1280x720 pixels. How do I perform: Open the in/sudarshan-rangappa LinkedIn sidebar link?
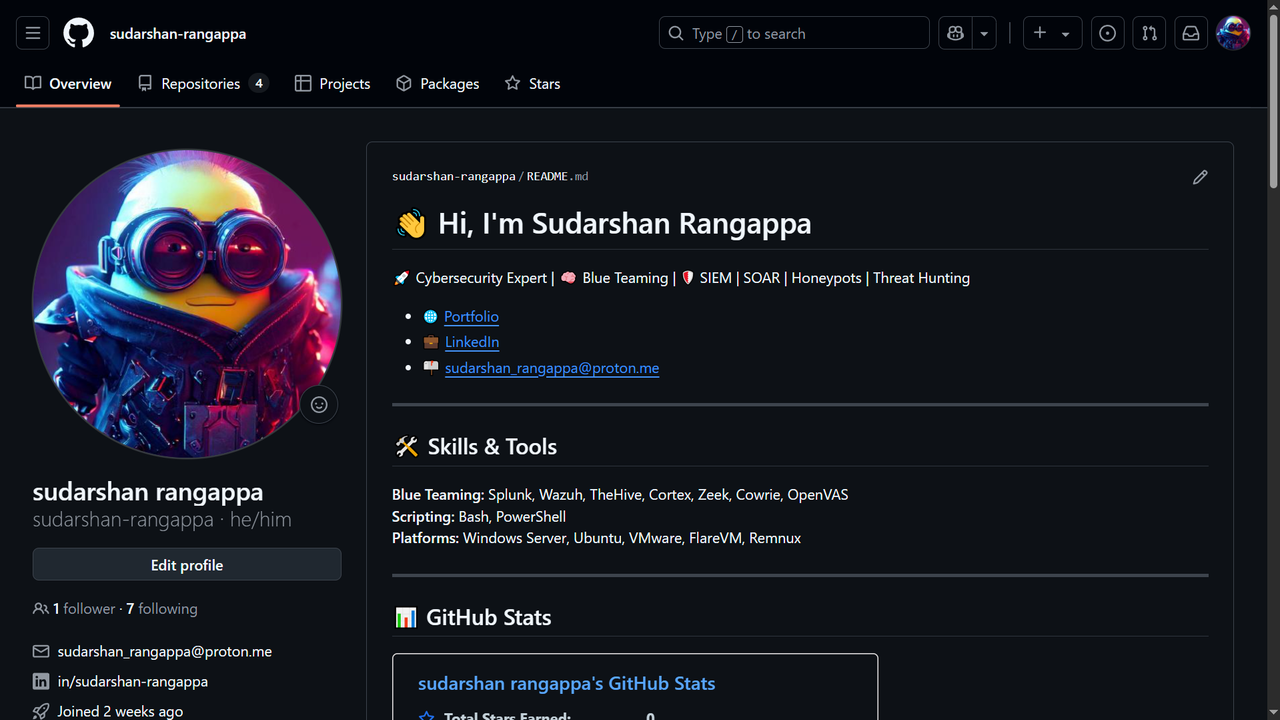click(133, 681)
